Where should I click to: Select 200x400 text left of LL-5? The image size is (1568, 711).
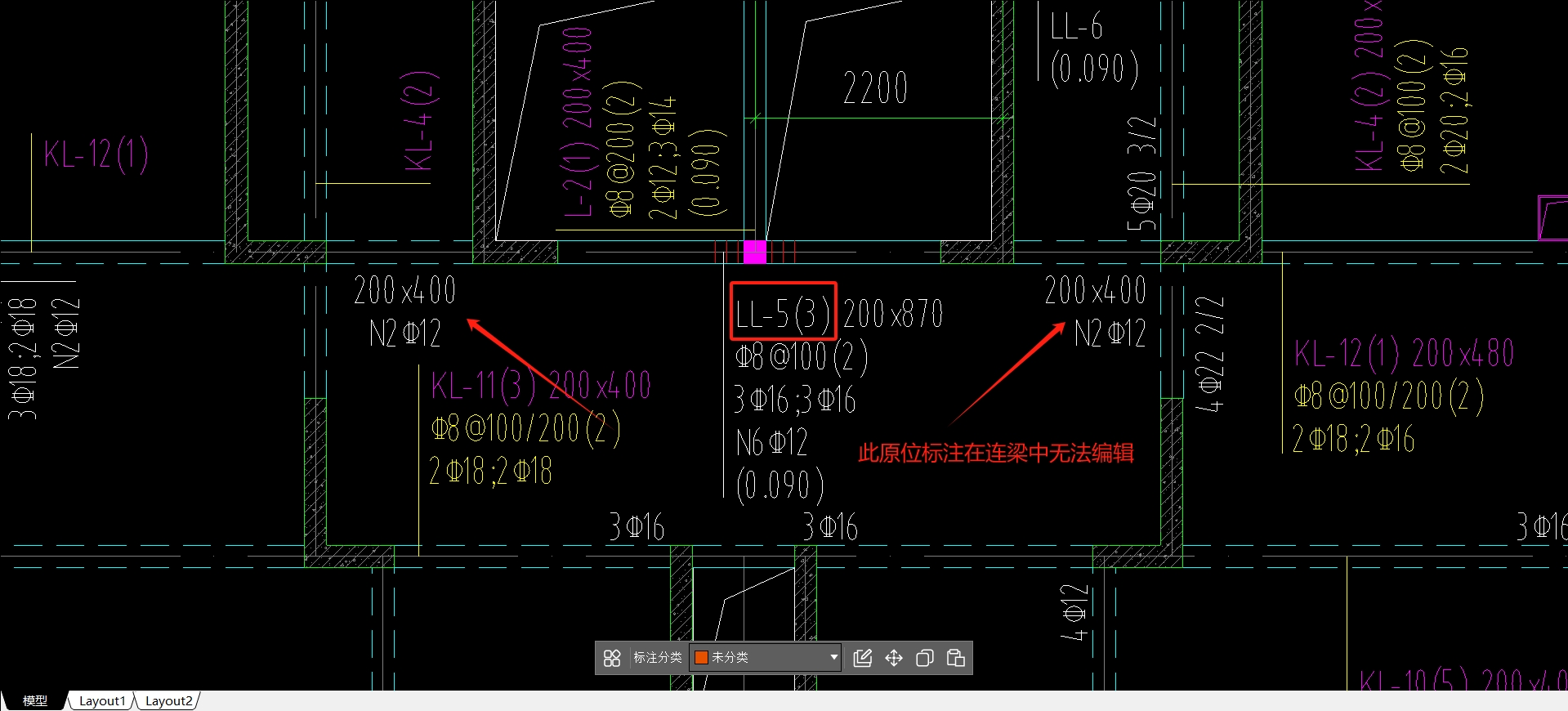(404, 290)
